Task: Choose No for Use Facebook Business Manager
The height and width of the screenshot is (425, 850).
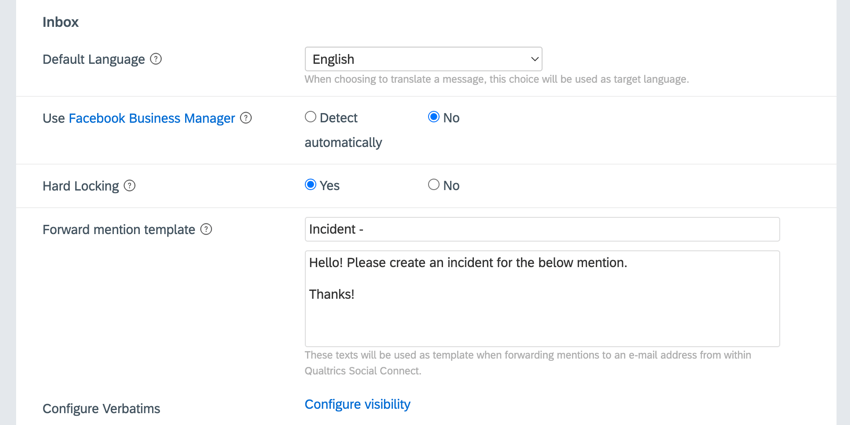Action: pyautogui.click(x=434, y=117)
